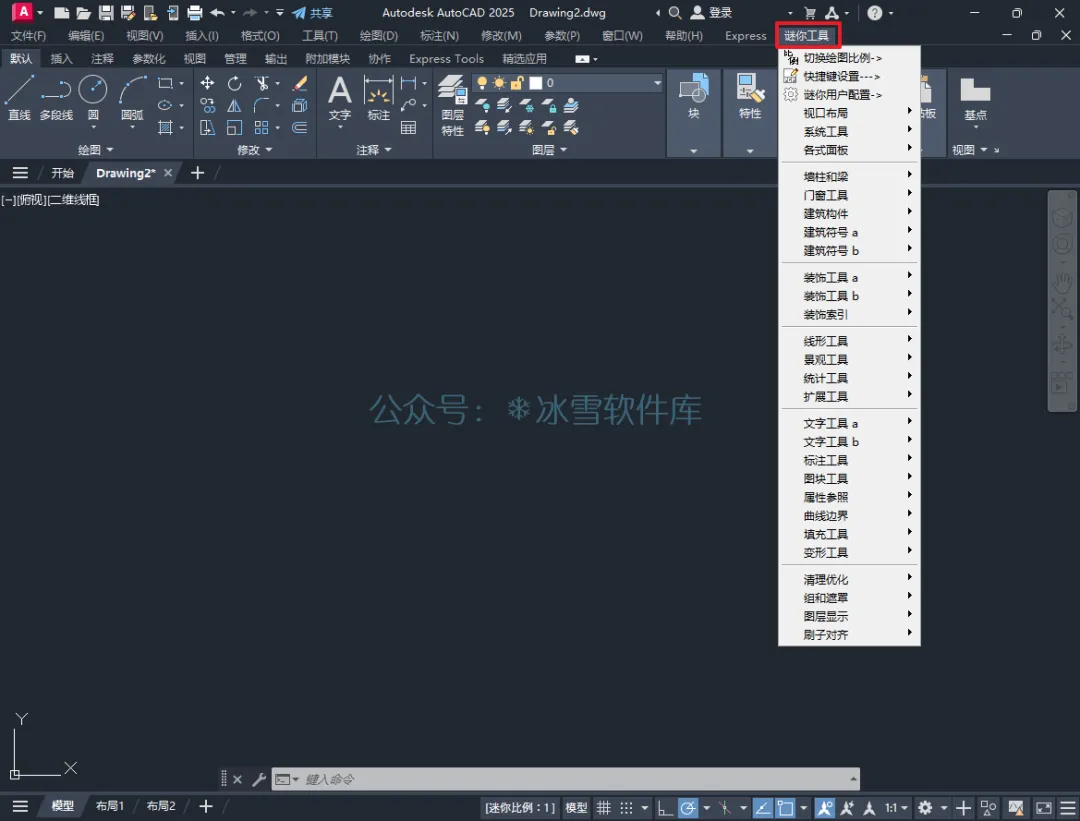Click the Fillet tool icon
This screenshot has width=1080, height=821.
coord(262,105)
